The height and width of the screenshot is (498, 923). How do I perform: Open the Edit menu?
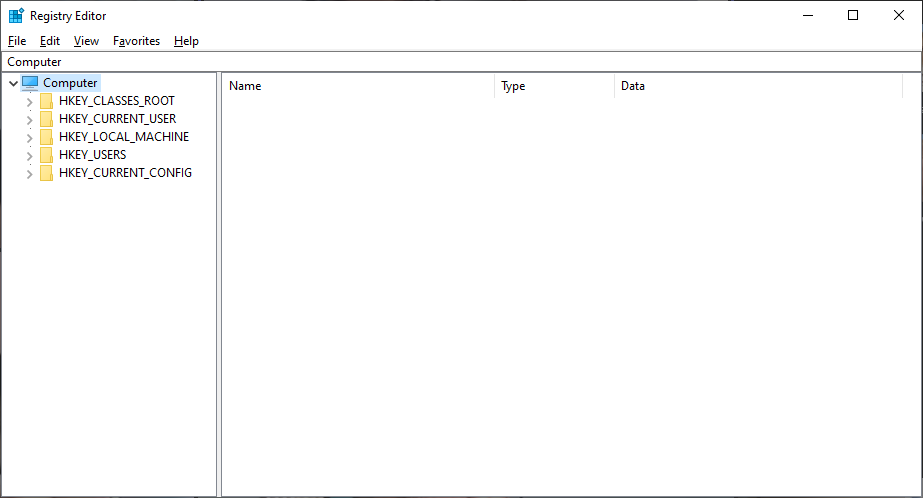50,41
